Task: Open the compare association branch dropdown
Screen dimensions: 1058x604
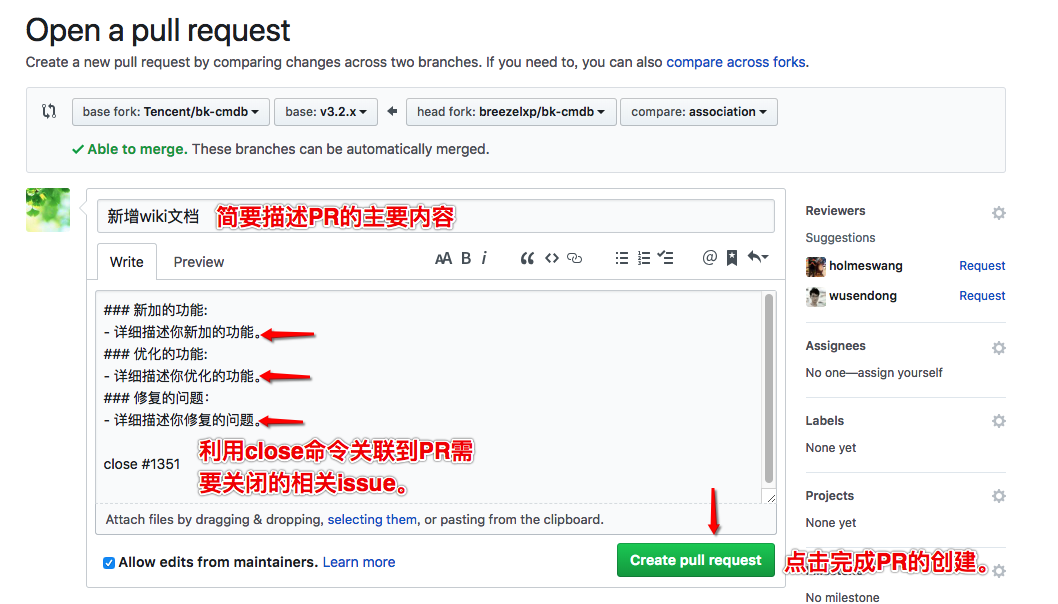Action: (x=698, y=112)
